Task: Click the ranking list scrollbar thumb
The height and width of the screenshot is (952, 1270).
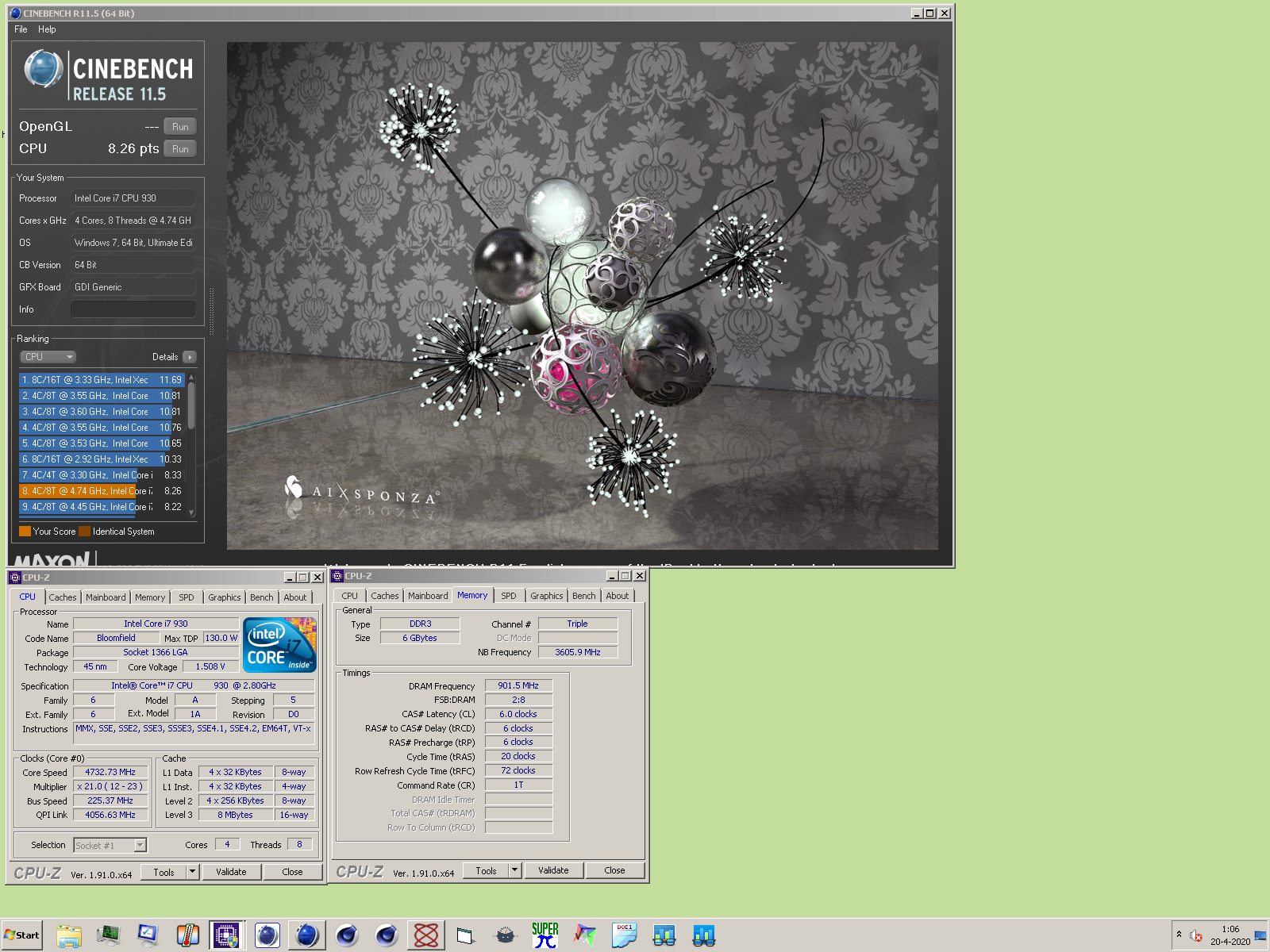Action: (191, 407)
